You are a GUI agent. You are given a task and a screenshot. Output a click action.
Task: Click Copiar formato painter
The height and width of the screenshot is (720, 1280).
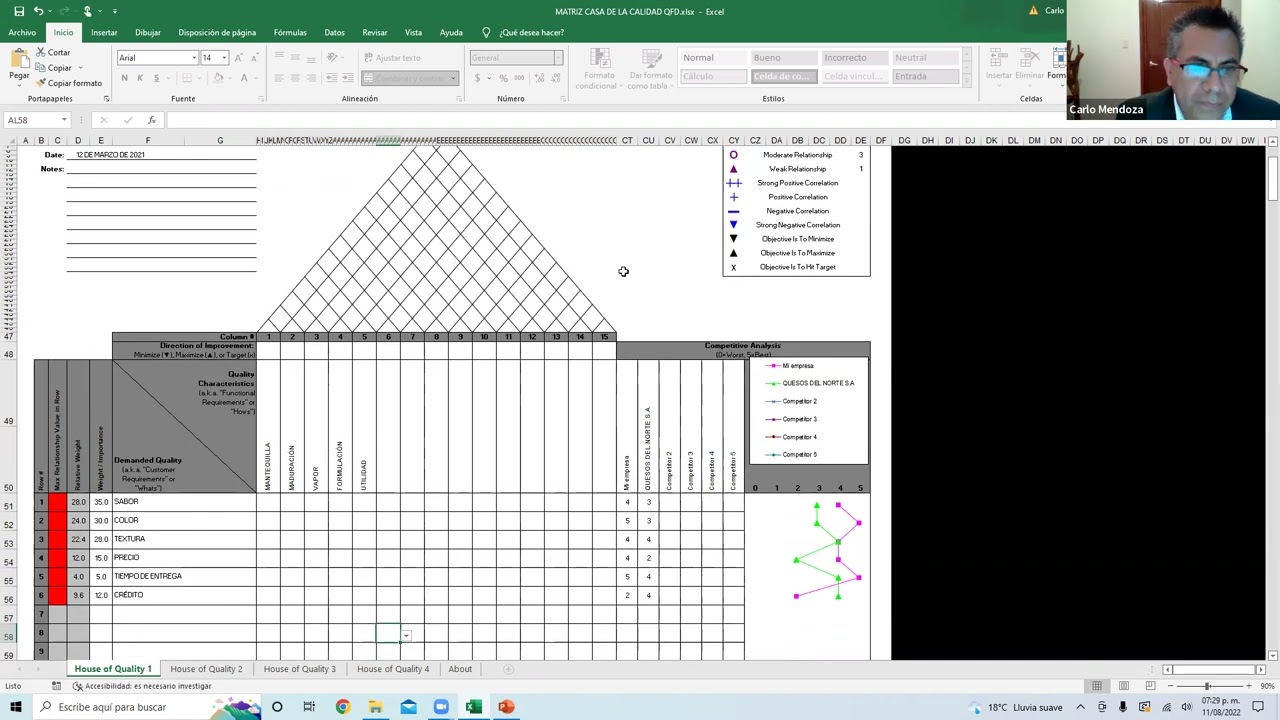[68, 83]
